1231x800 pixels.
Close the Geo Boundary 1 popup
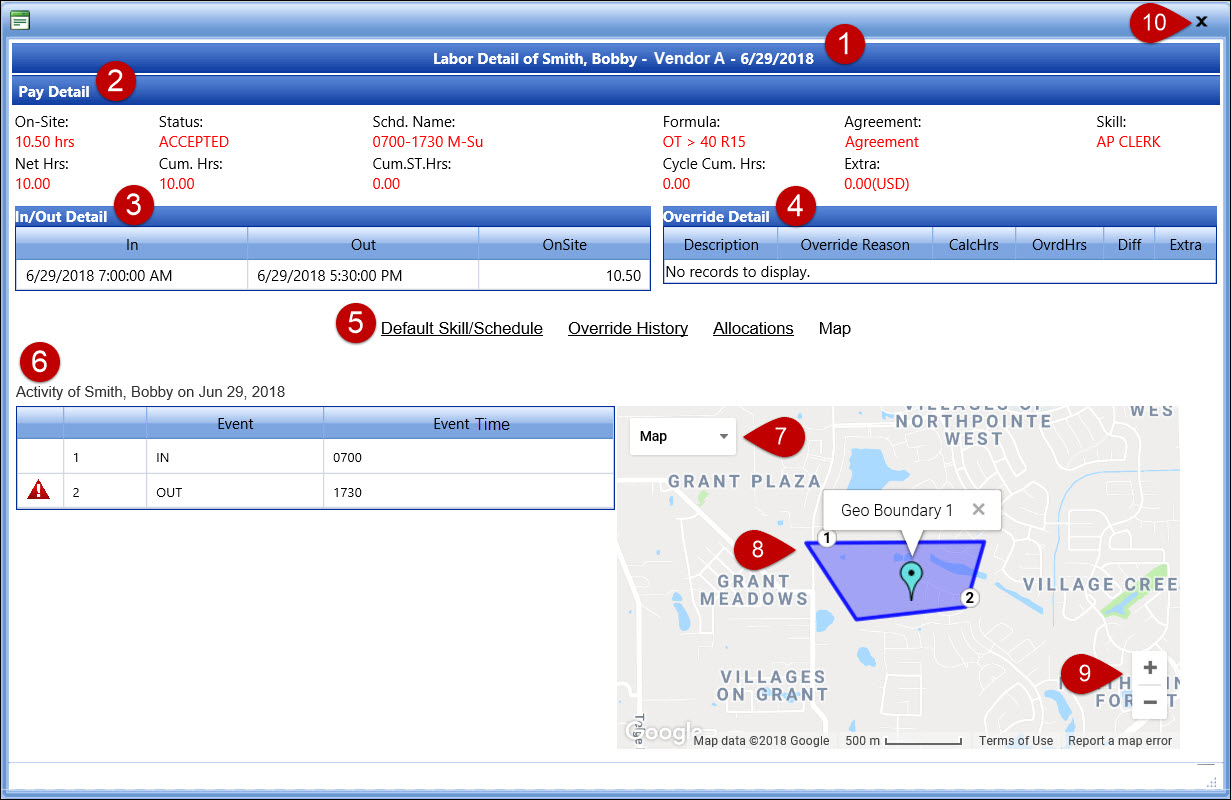point(978,510)
